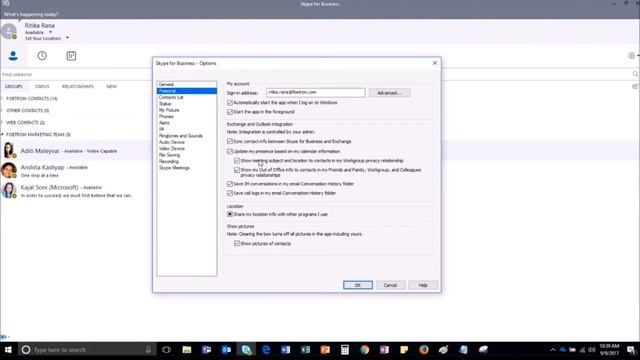Open PowerPoint from taskbar

point(325,350)
